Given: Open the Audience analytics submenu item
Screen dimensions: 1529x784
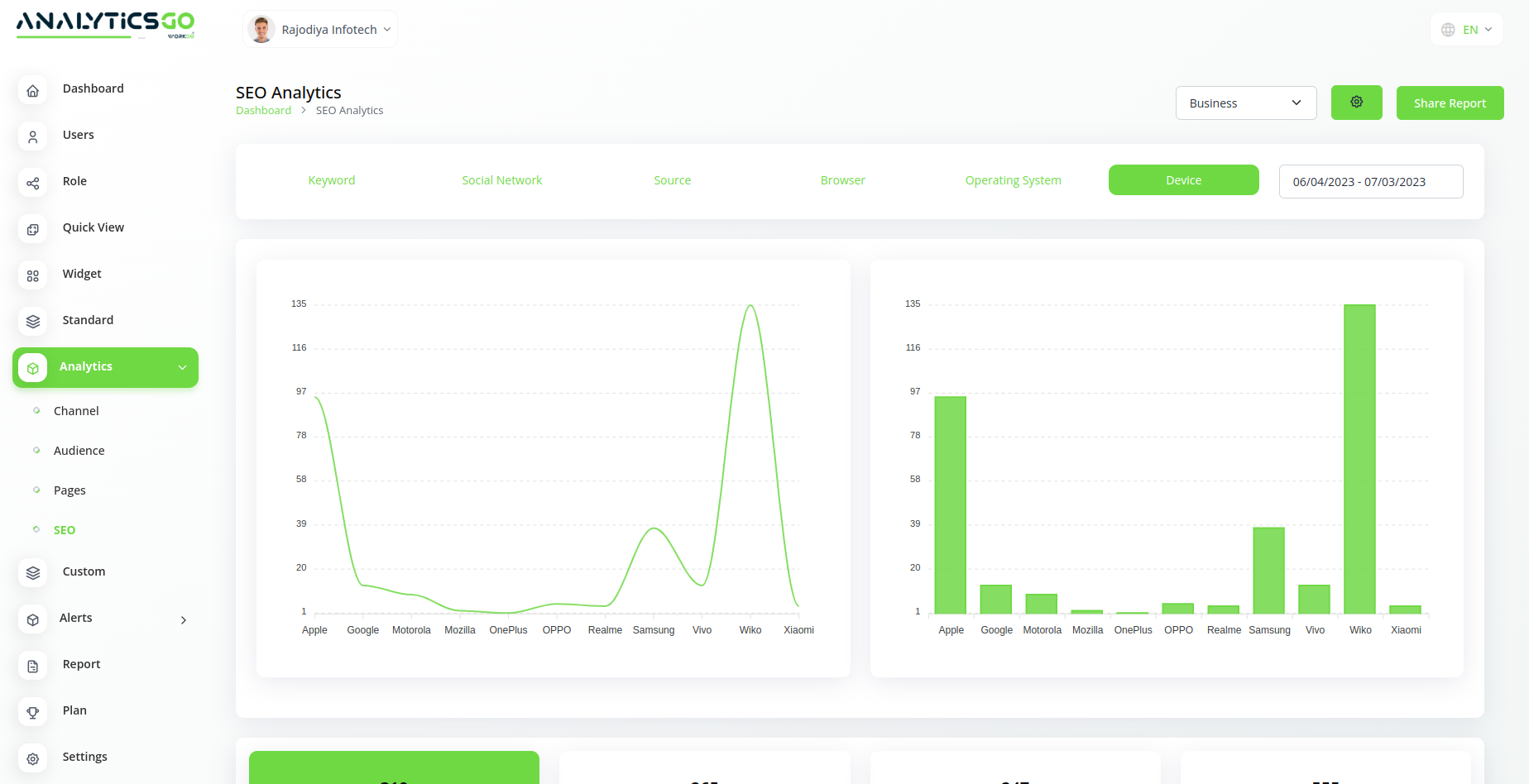Looking at the screenshot, I should point(79,451).
